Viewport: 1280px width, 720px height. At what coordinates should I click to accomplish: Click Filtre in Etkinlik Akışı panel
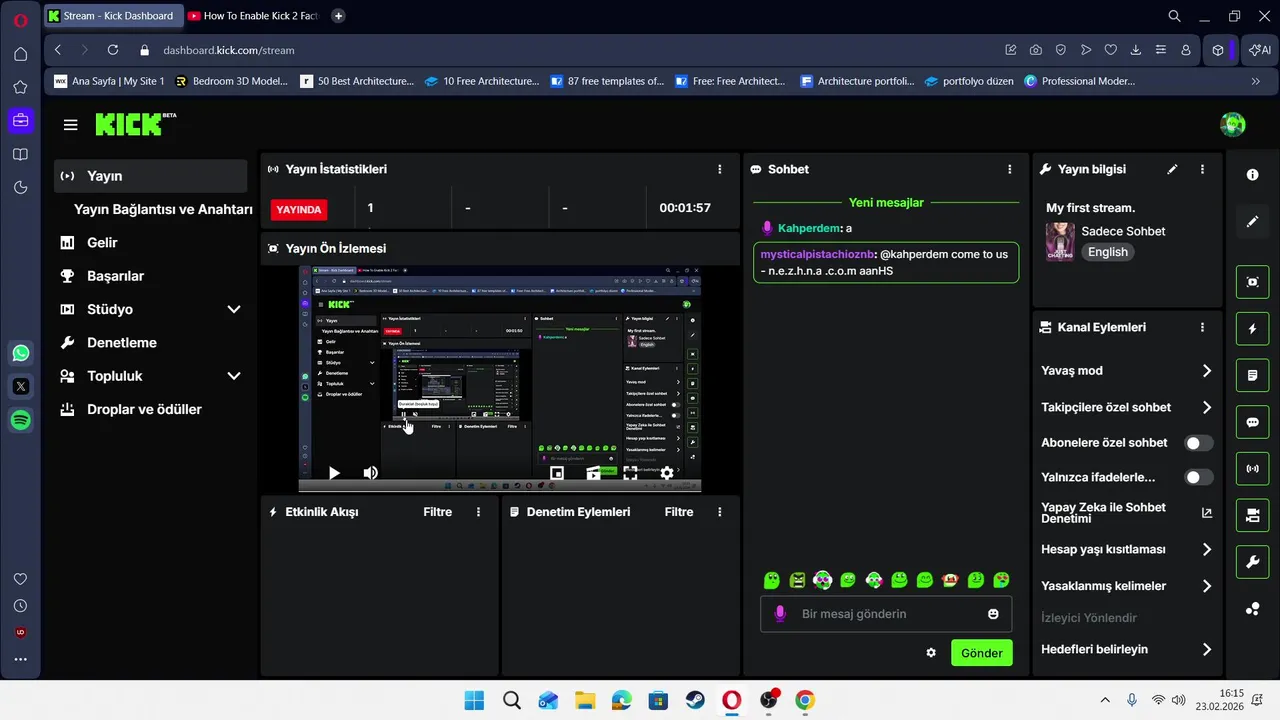tap(438, 512)
